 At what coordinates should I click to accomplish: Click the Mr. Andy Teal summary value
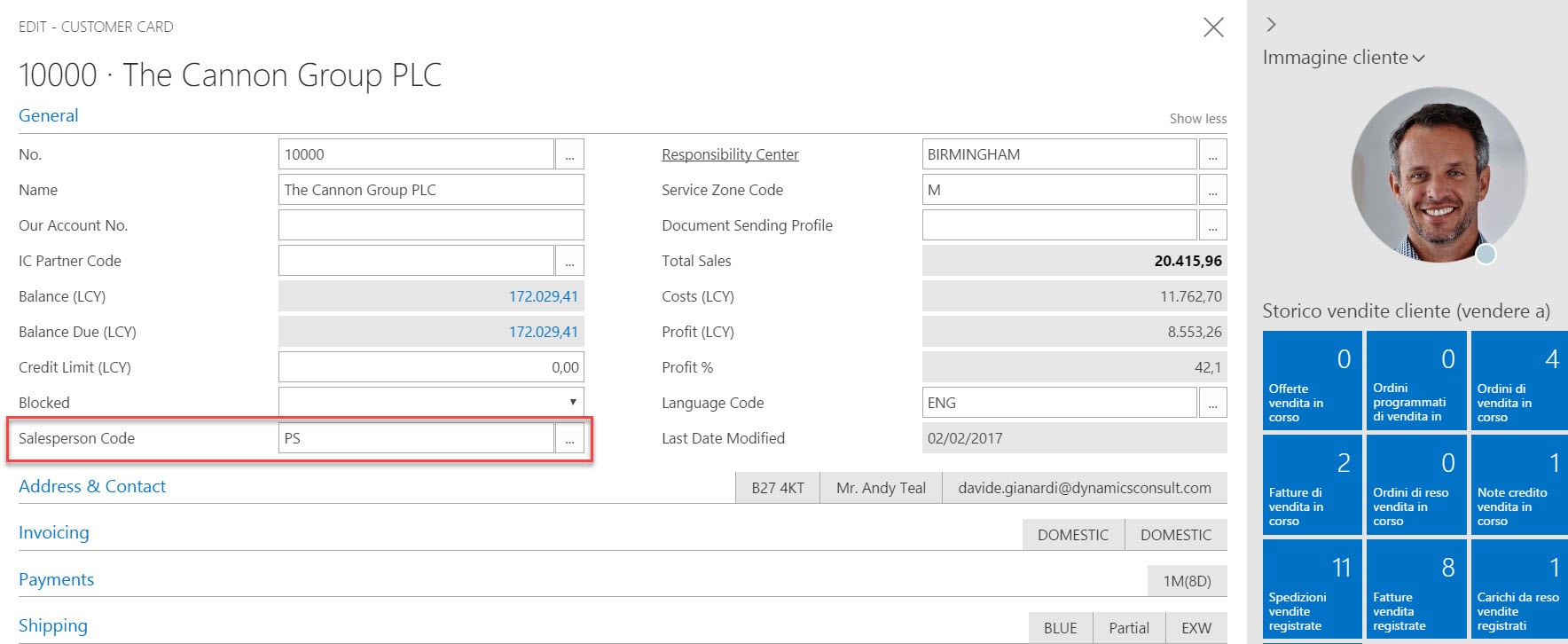pyautogui.click(x=881, y=488)
